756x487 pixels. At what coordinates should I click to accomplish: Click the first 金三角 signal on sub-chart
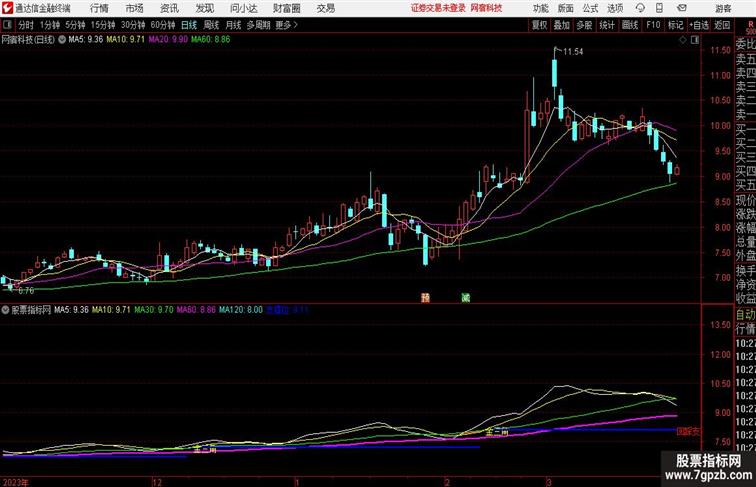pyautogui.click(x=205, y=450)
